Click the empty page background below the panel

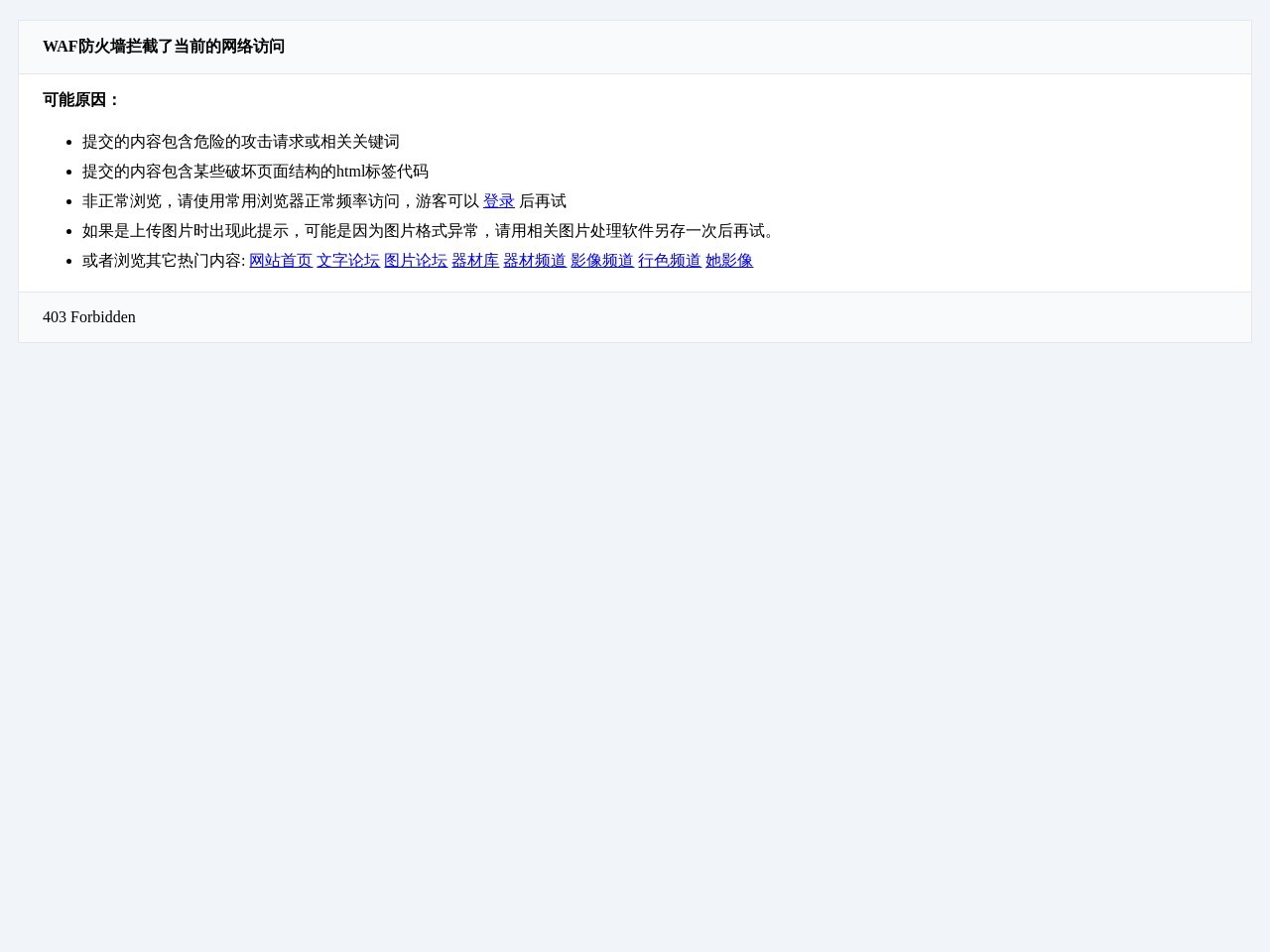pyautogui.click(x=635, y=645)
